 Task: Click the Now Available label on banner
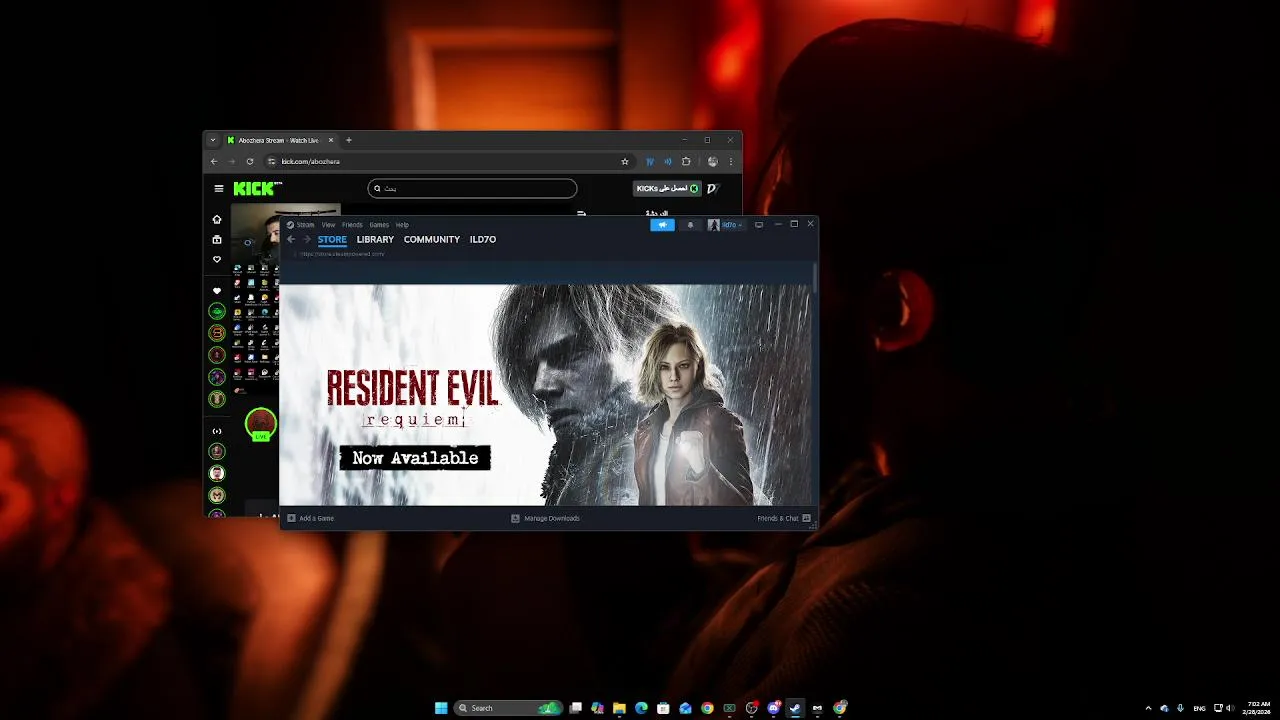[x=415, y=458]
